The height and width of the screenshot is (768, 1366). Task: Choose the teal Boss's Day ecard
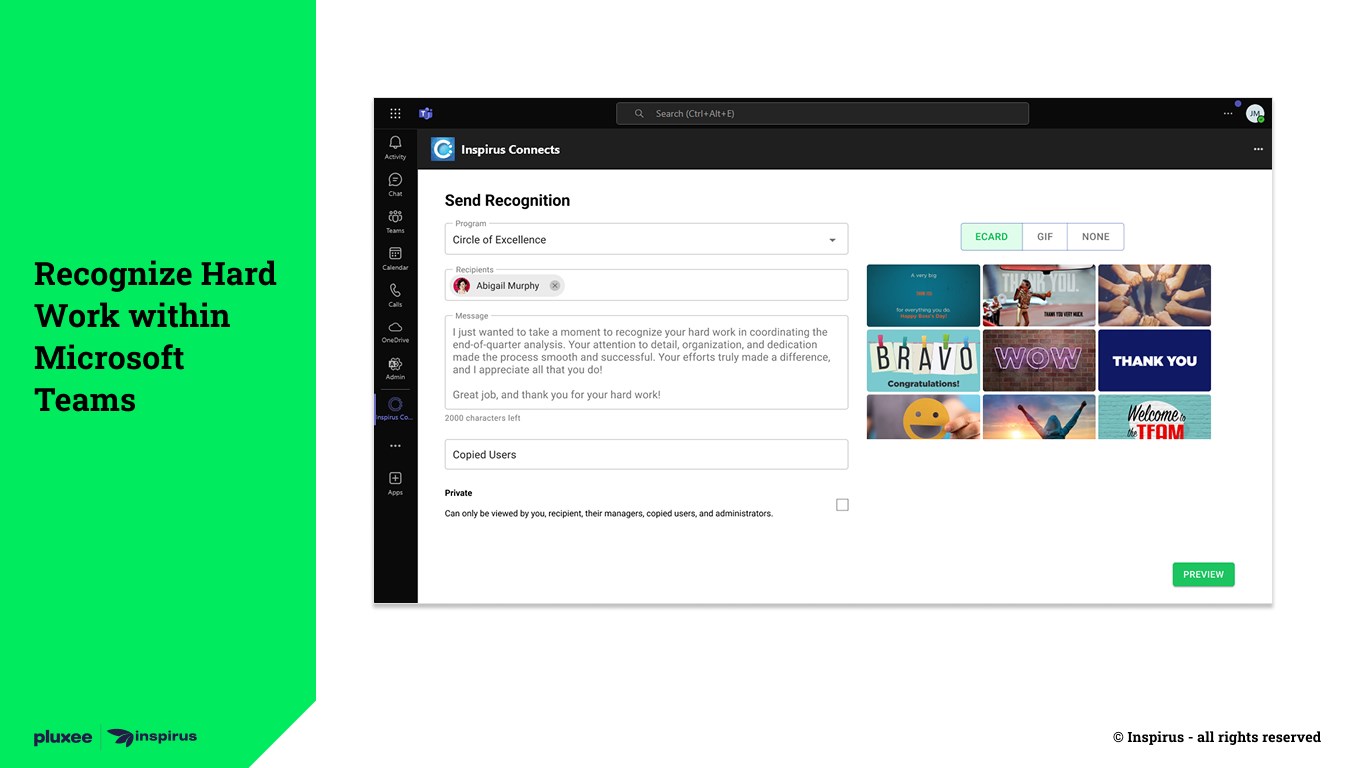pyautogui.click(x=923, y=295)
